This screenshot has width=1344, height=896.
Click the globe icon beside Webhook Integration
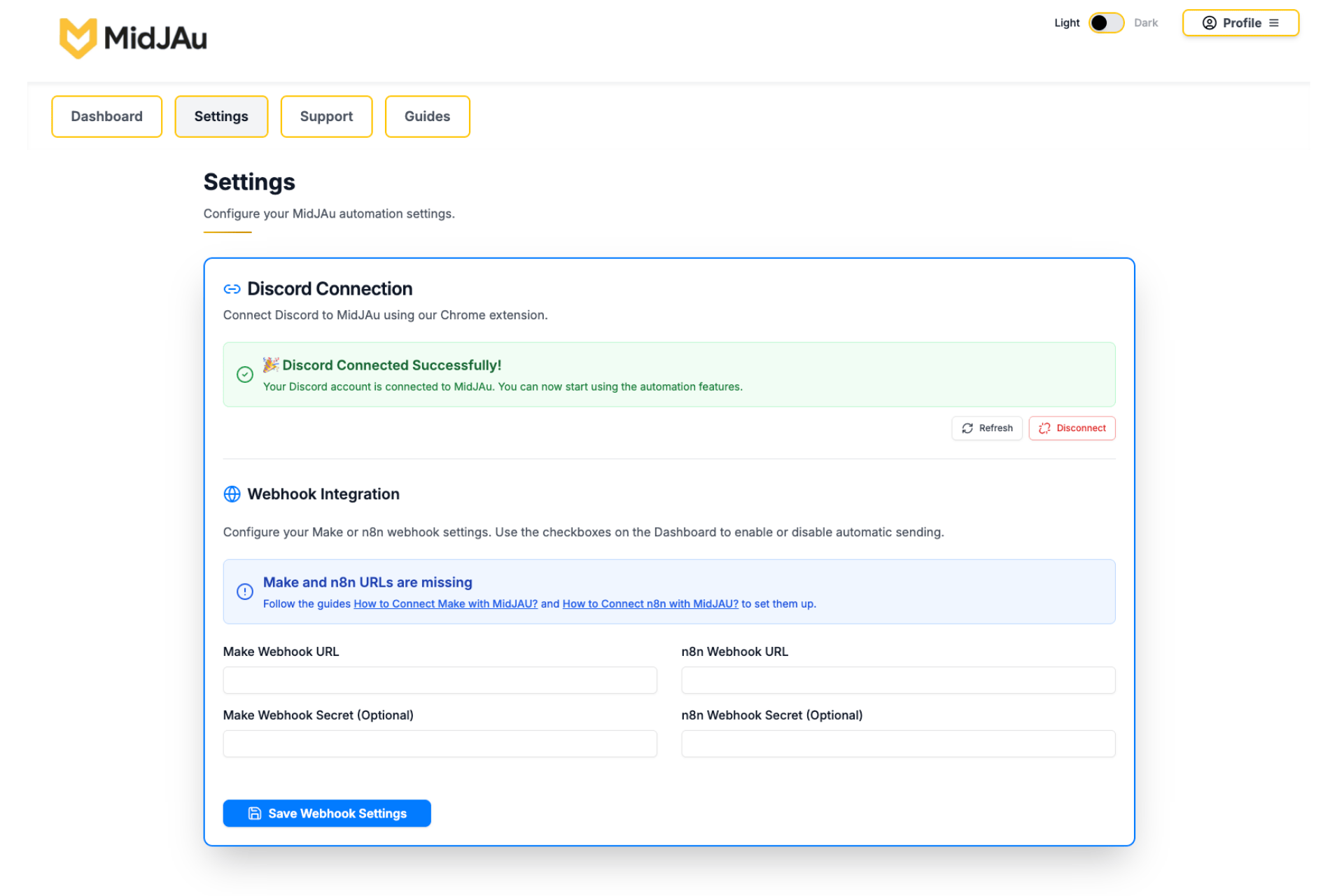232,494
